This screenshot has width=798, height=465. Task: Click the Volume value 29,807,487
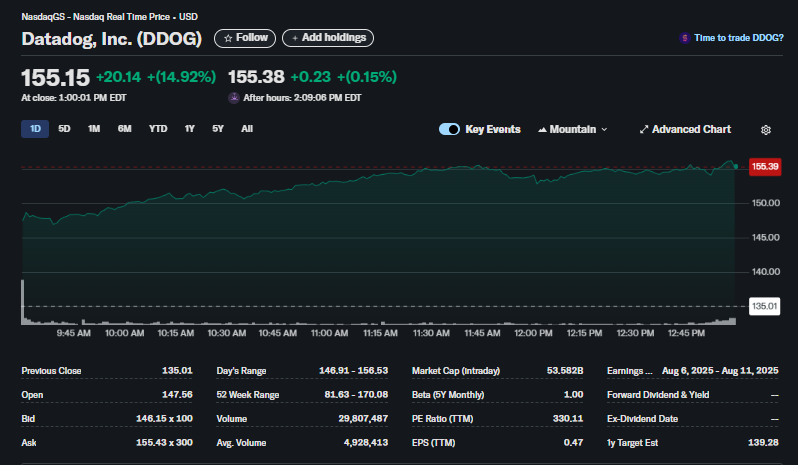[363, 419]
